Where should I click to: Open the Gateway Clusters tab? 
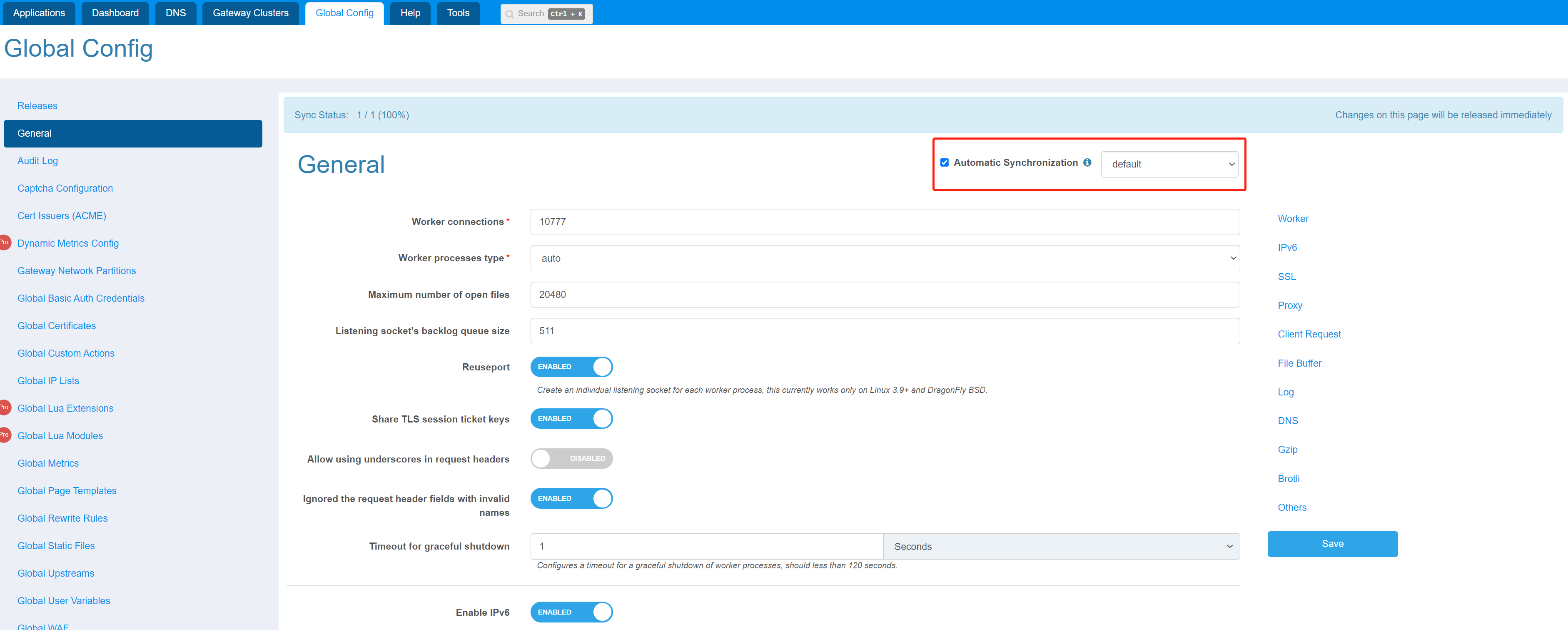click(x=251, y=13)
